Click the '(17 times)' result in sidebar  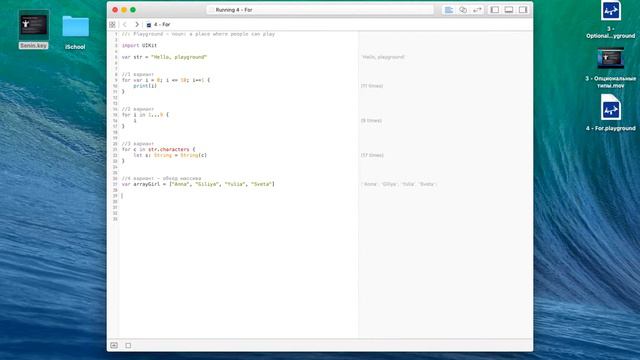point(372,155)
